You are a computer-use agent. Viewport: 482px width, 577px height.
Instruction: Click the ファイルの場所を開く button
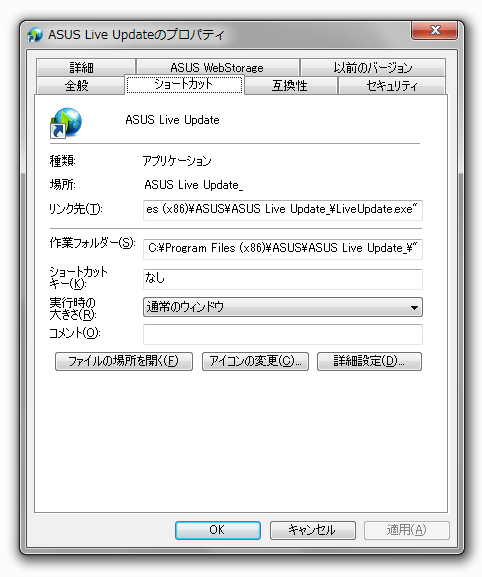(124, 361)
